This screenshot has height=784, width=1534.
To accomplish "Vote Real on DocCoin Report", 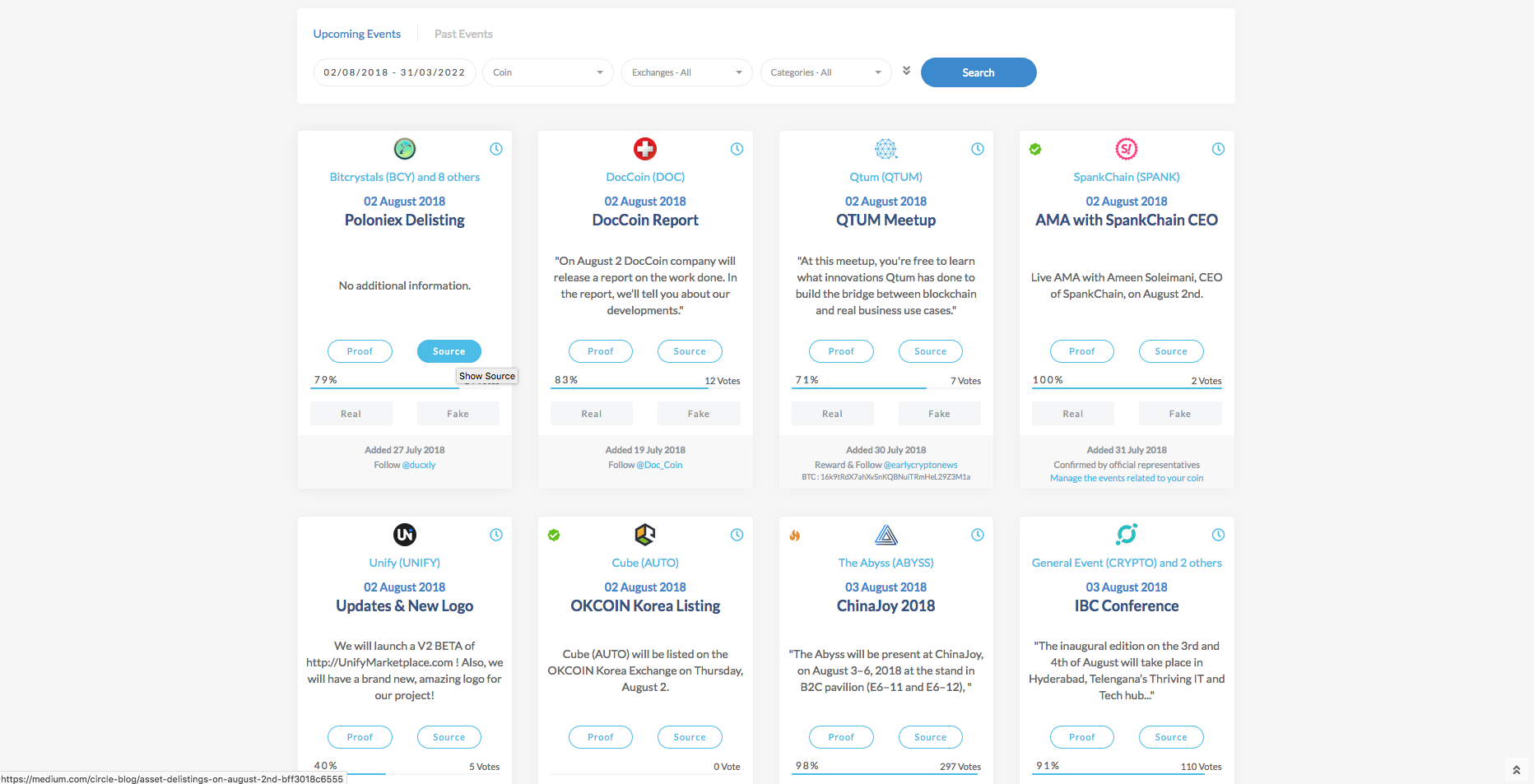I will [592, 414].
